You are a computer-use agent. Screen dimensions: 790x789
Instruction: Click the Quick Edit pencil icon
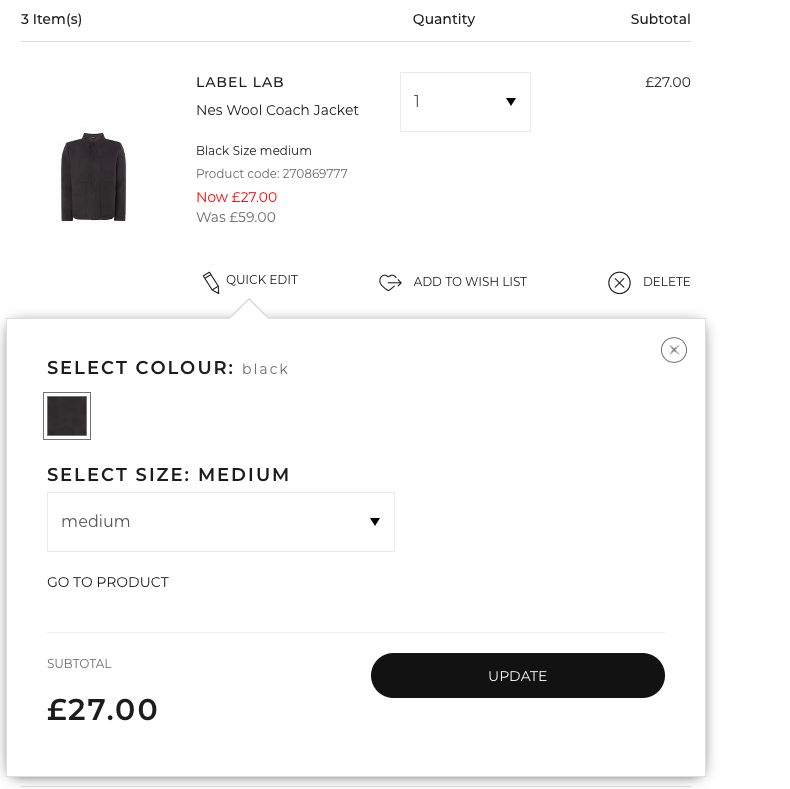(211, 282)
